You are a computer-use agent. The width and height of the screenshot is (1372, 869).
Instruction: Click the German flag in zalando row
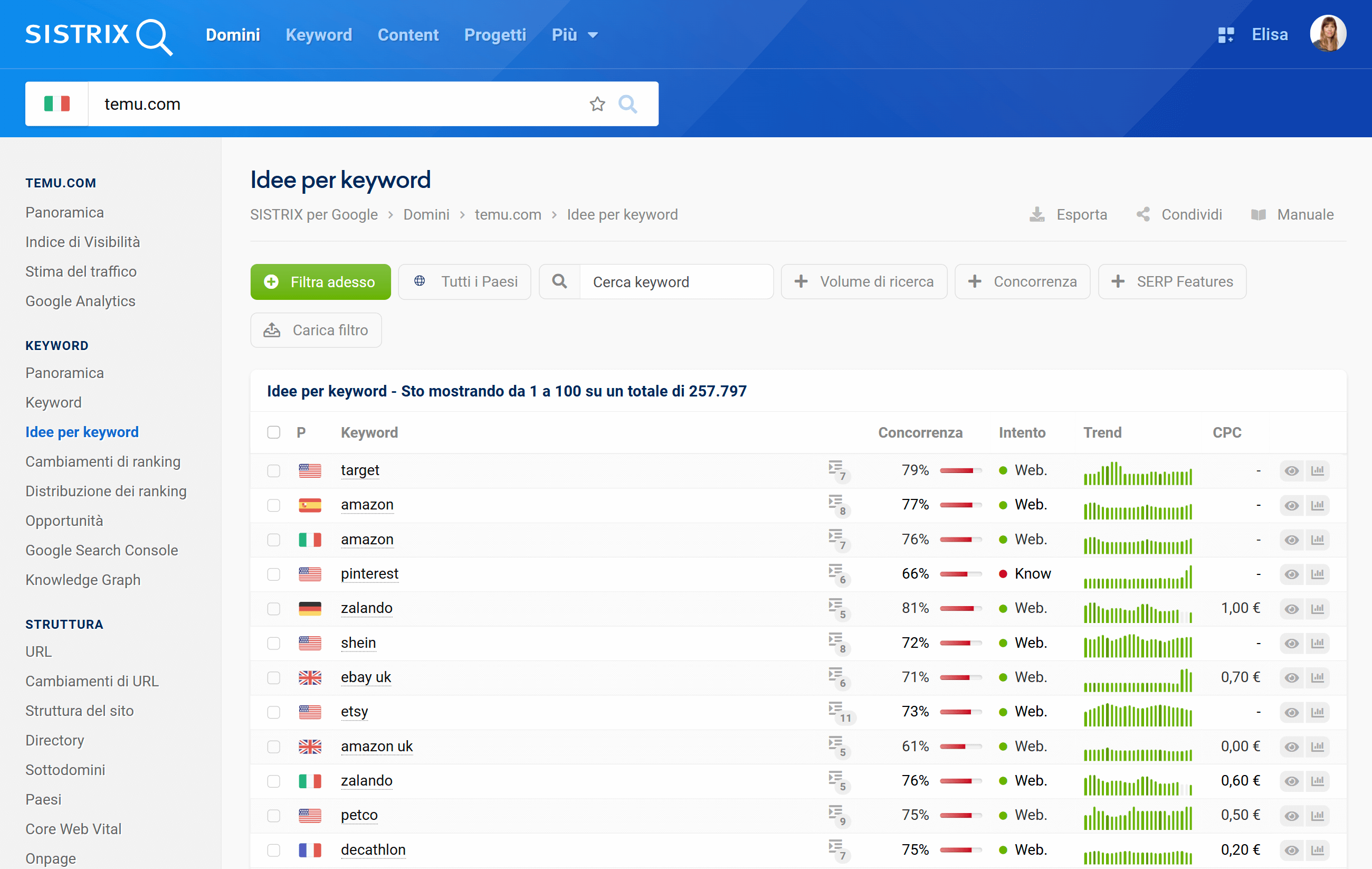click(310, 609)
